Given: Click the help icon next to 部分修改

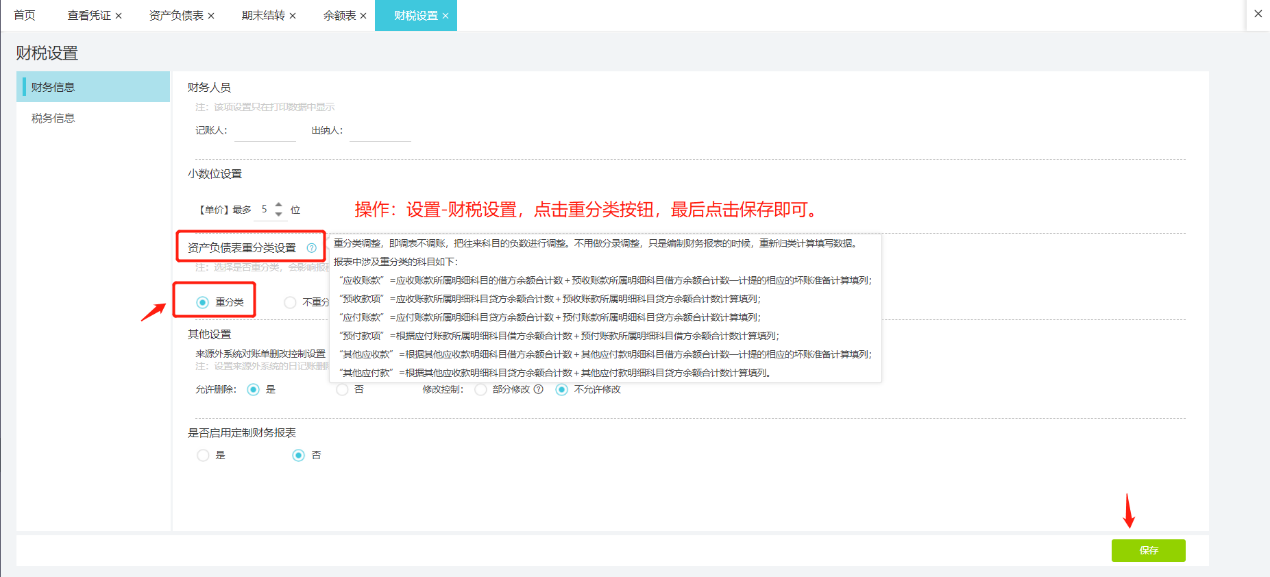Looking at the screenshot, I should pyautogui.click(x=538, y=389).
